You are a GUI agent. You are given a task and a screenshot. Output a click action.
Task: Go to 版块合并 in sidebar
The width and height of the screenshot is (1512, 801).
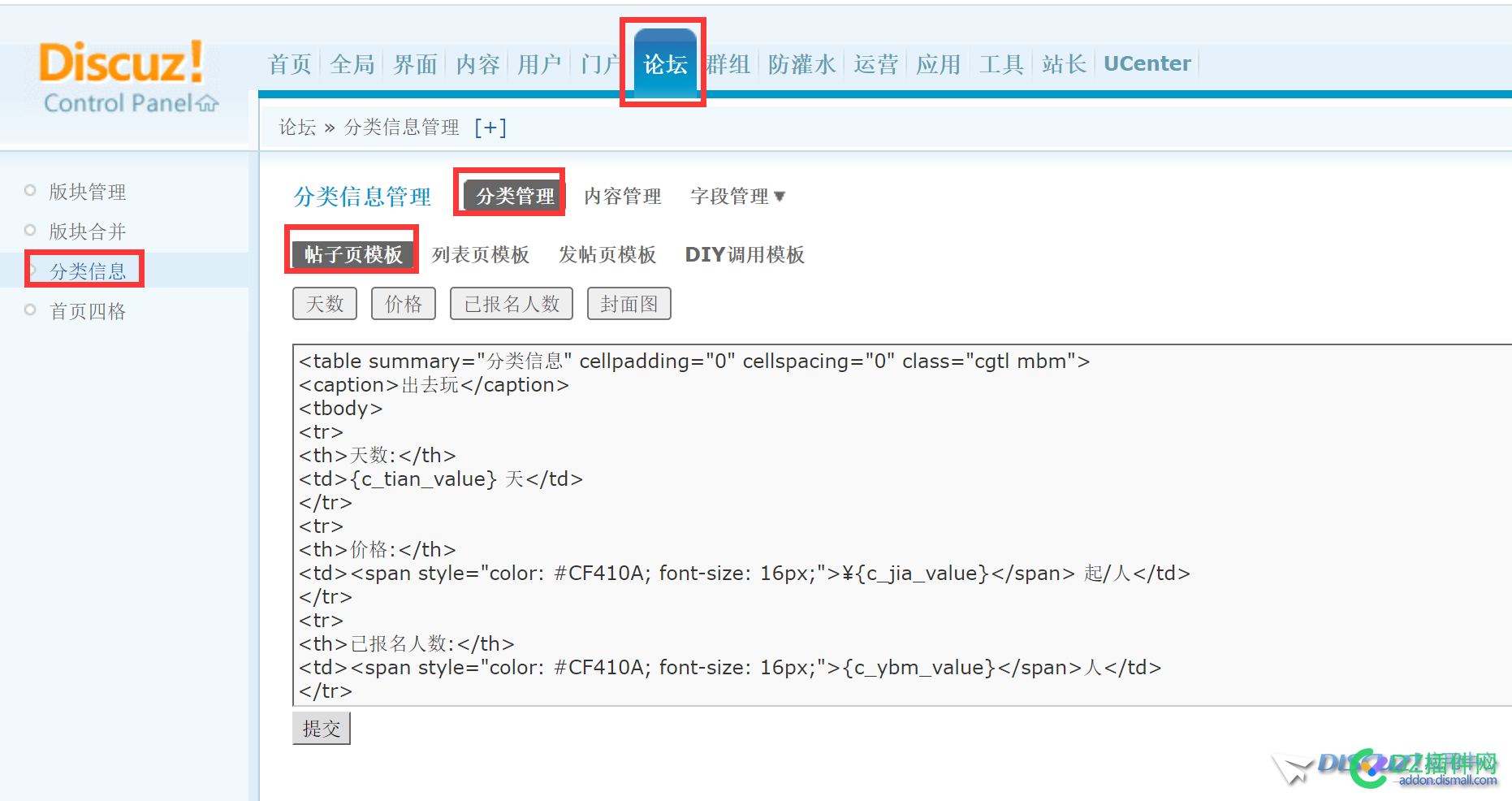(x=87, y=232)
